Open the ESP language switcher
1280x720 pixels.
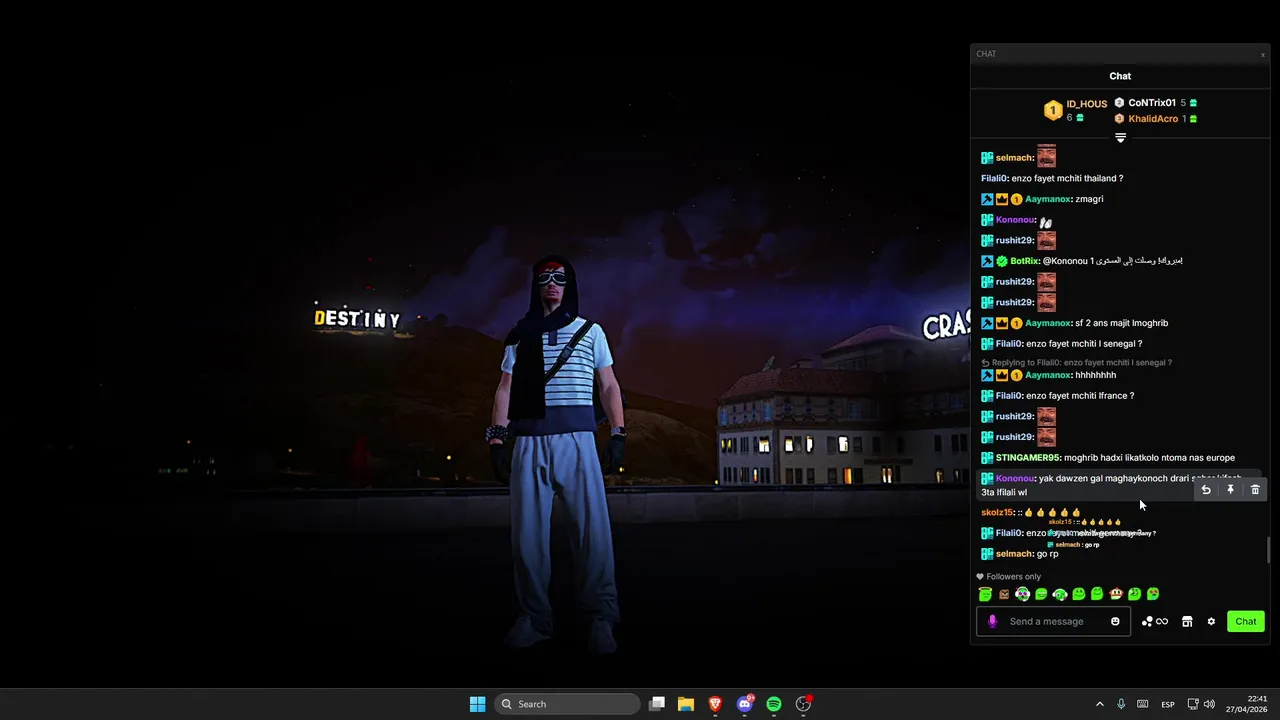(1168, 704)
